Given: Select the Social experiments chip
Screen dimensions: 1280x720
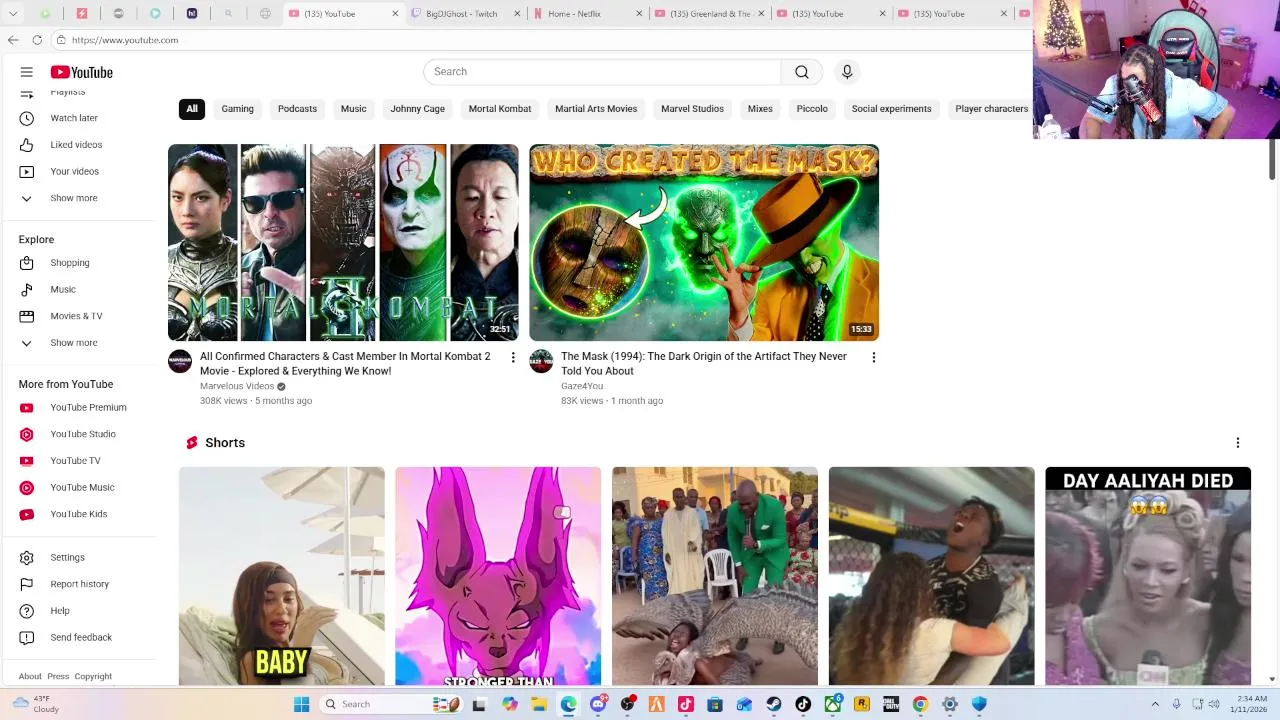Looking at the screenshot, I should click(x=891, y=109).
